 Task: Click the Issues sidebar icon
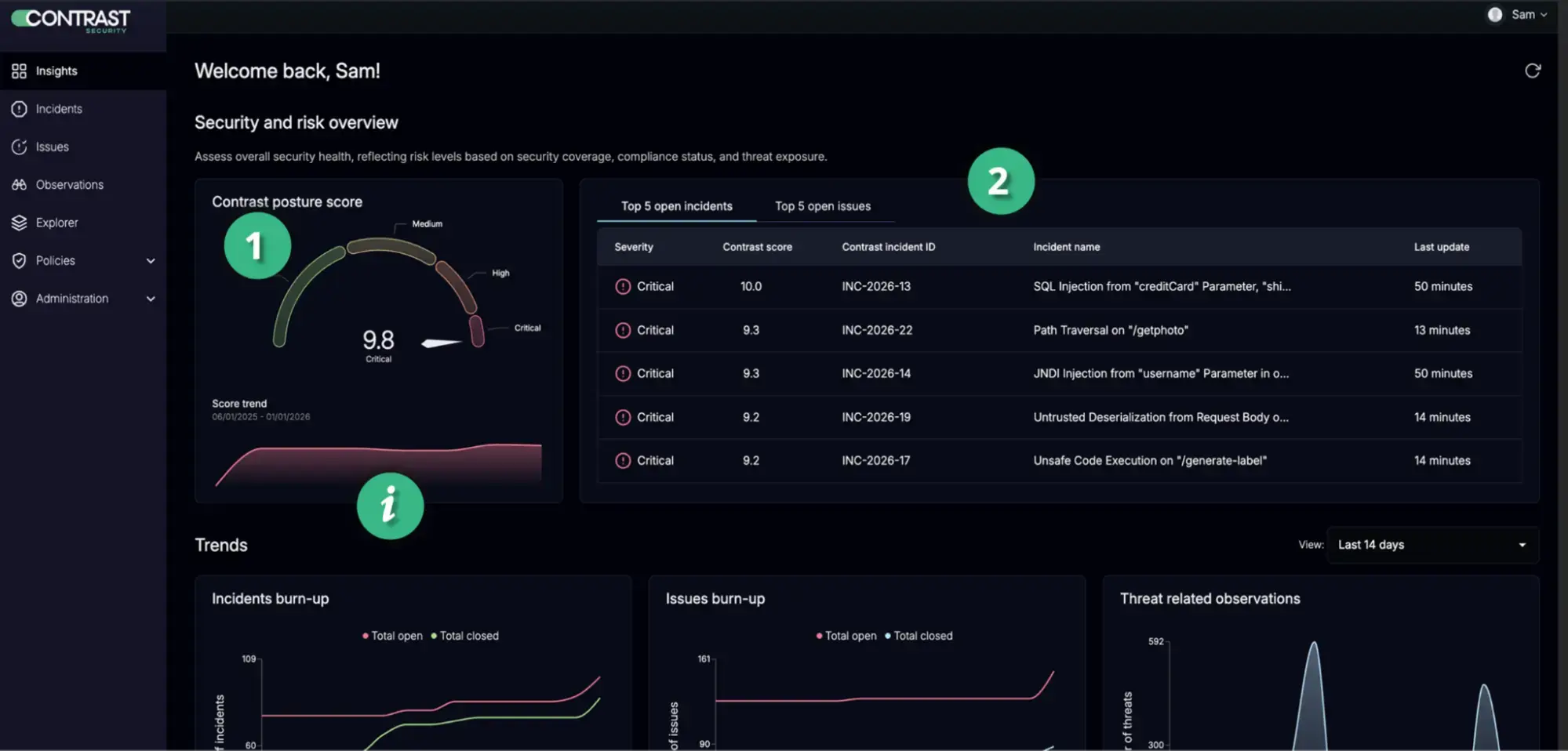(x=19, y=147)
